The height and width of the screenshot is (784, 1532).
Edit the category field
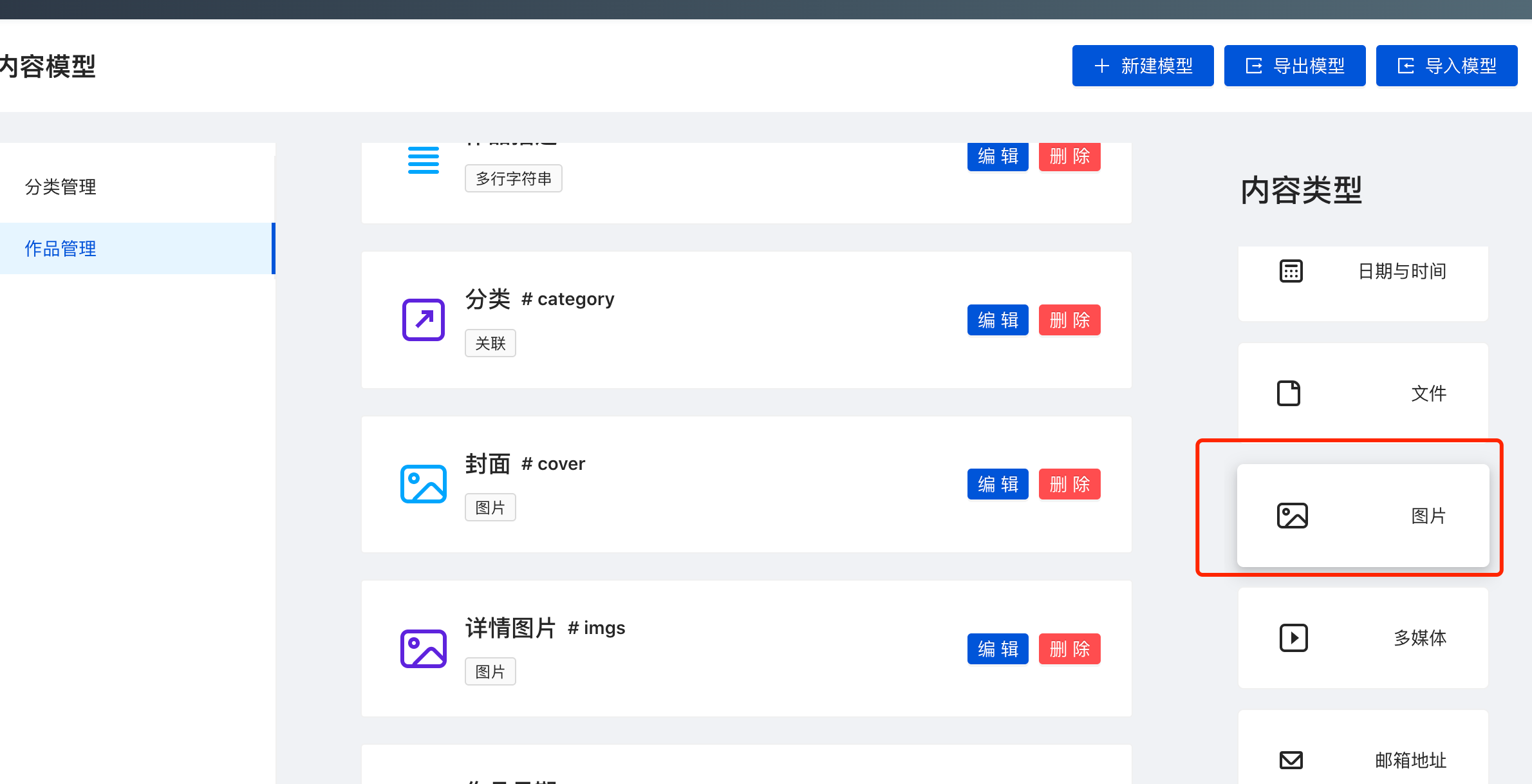(997, 320)
